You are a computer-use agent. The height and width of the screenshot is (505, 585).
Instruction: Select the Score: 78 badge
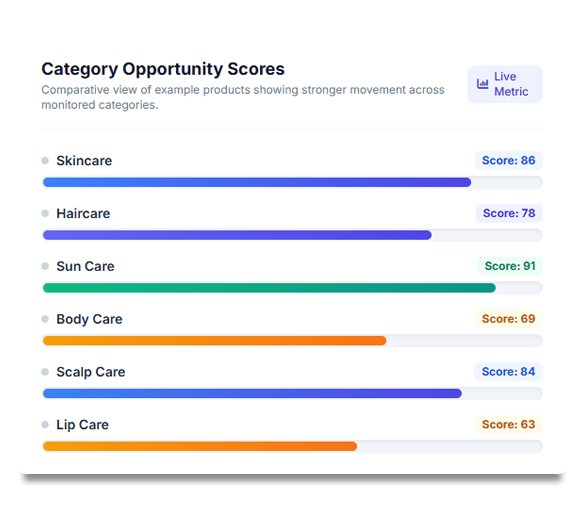[509, 213]
